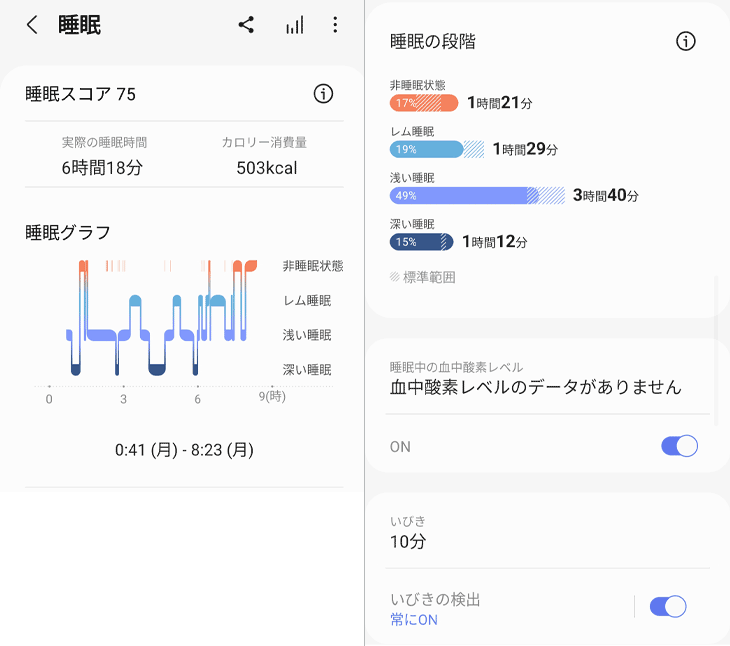Tap the sleep graph chart area
The width and height of the screenshot is (730, 646).
pyautogui.click(x=162, y=318)
